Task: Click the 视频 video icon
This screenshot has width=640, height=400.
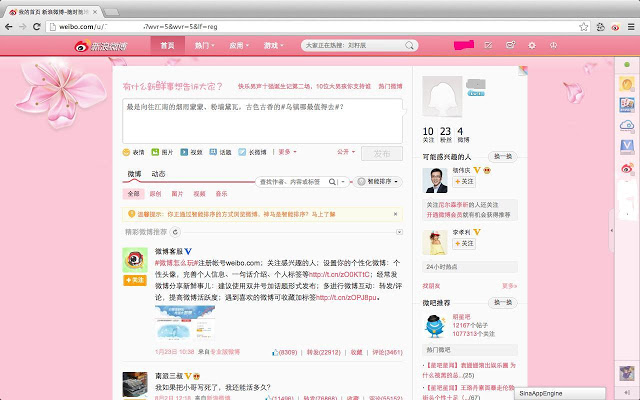Action: point(184,152)
